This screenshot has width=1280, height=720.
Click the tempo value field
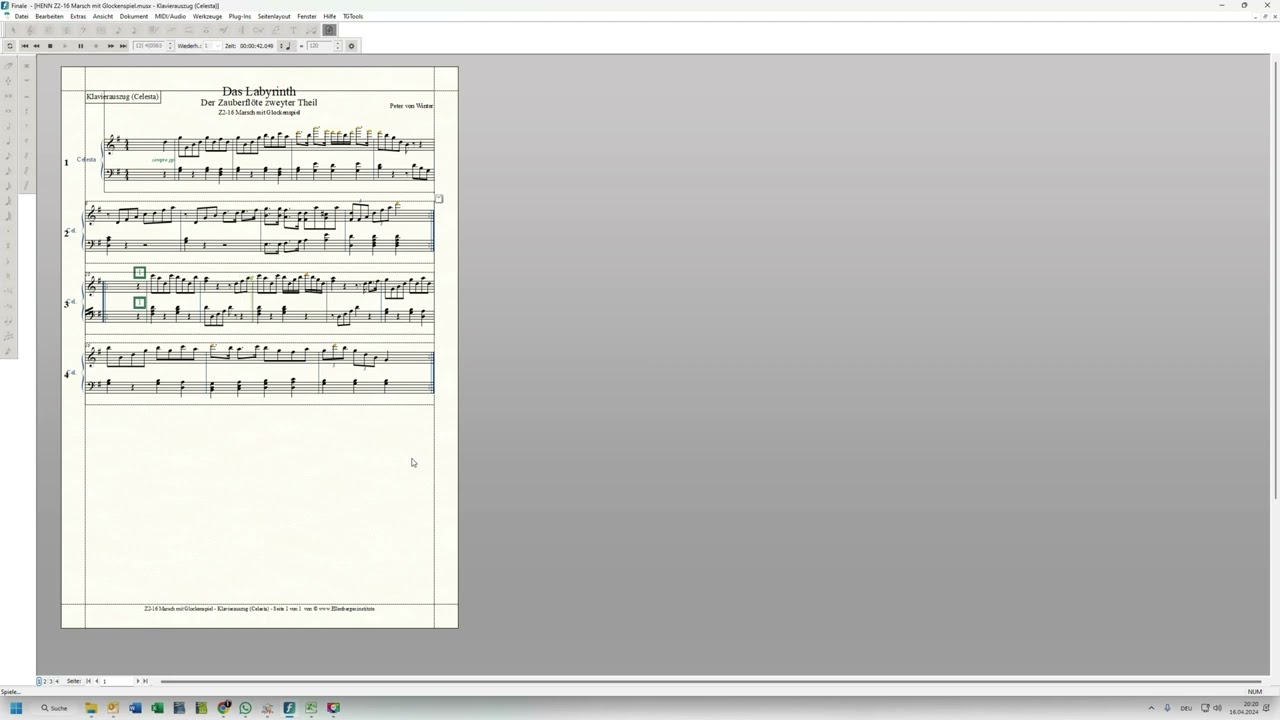coord(319,45)
